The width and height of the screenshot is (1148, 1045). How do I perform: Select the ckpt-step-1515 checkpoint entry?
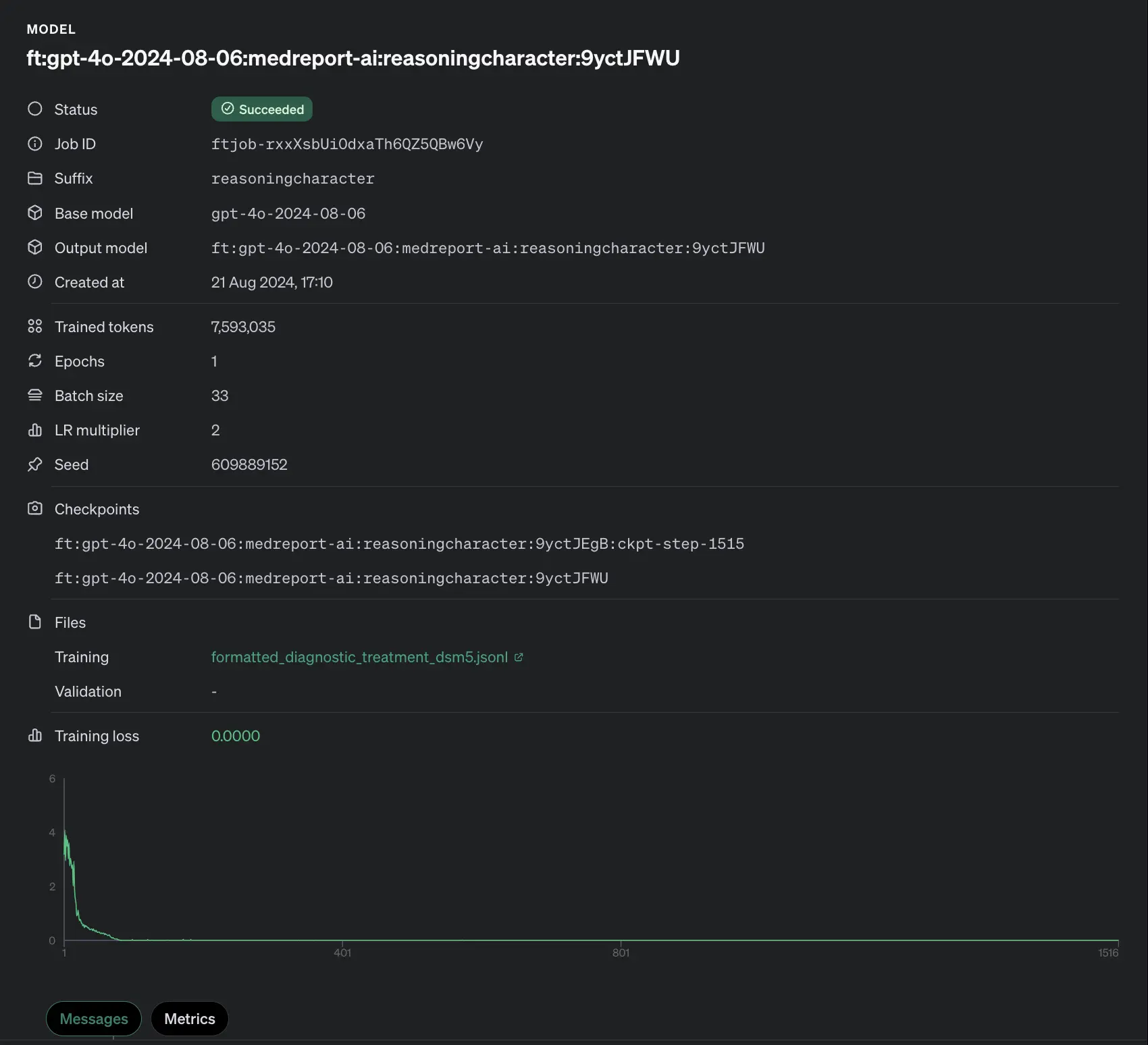399,543
